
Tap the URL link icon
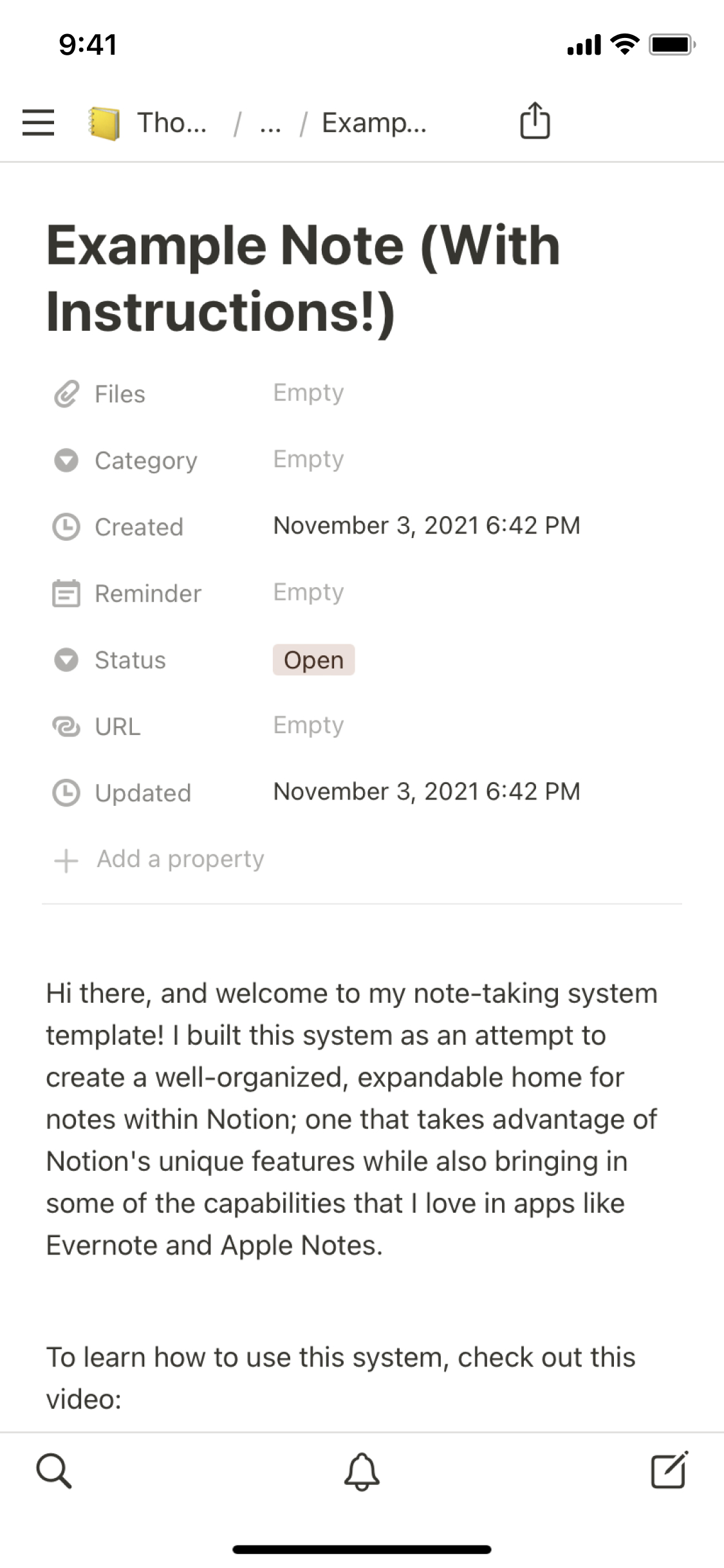point(66,727)
